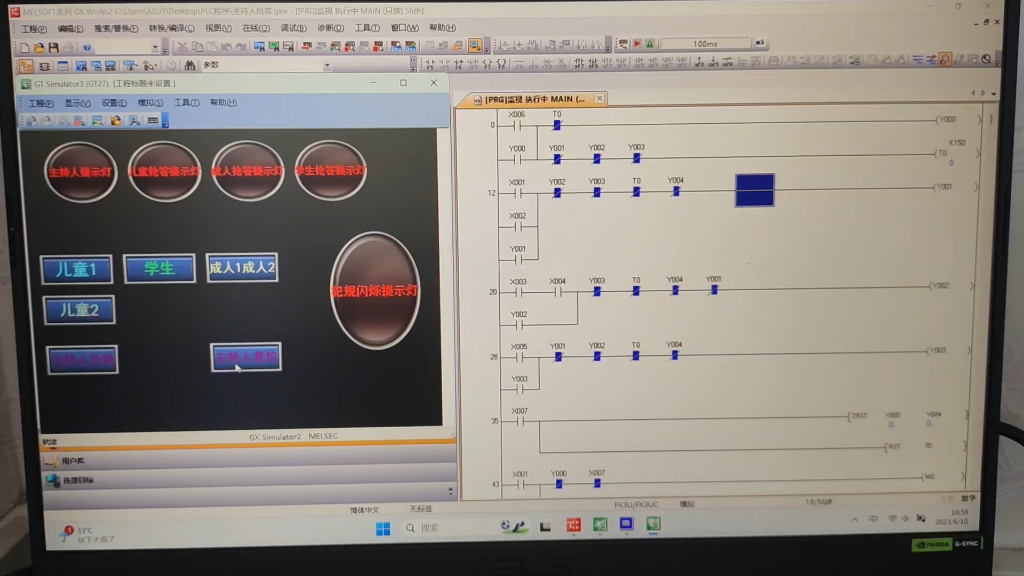Show hidden system tray icons chevron

click(x=854, y=520)
